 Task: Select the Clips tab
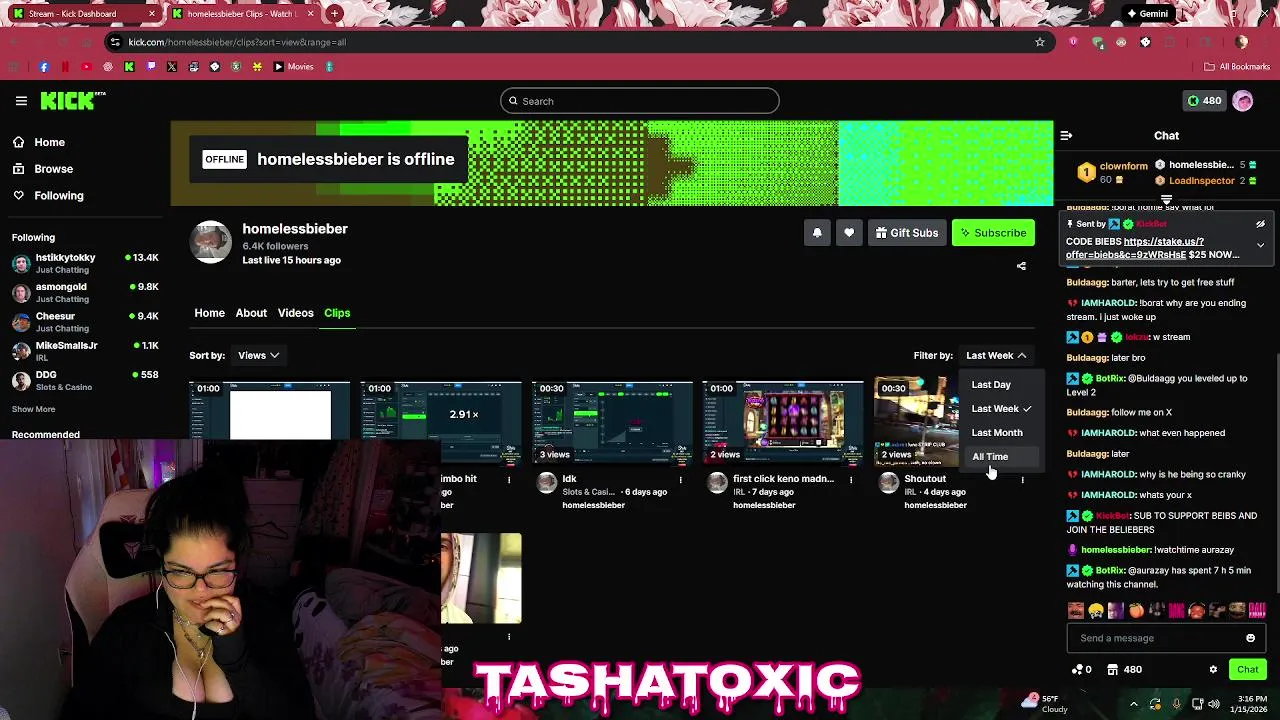click(x=337, y=313)
